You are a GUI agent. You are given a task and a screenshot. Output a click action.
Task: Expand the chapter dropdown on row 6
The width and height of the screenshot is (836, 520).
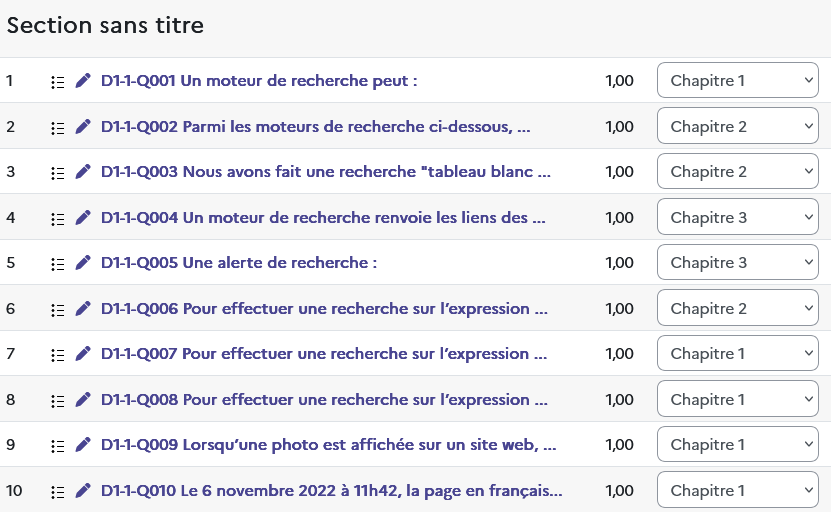[x=737, y=308]
